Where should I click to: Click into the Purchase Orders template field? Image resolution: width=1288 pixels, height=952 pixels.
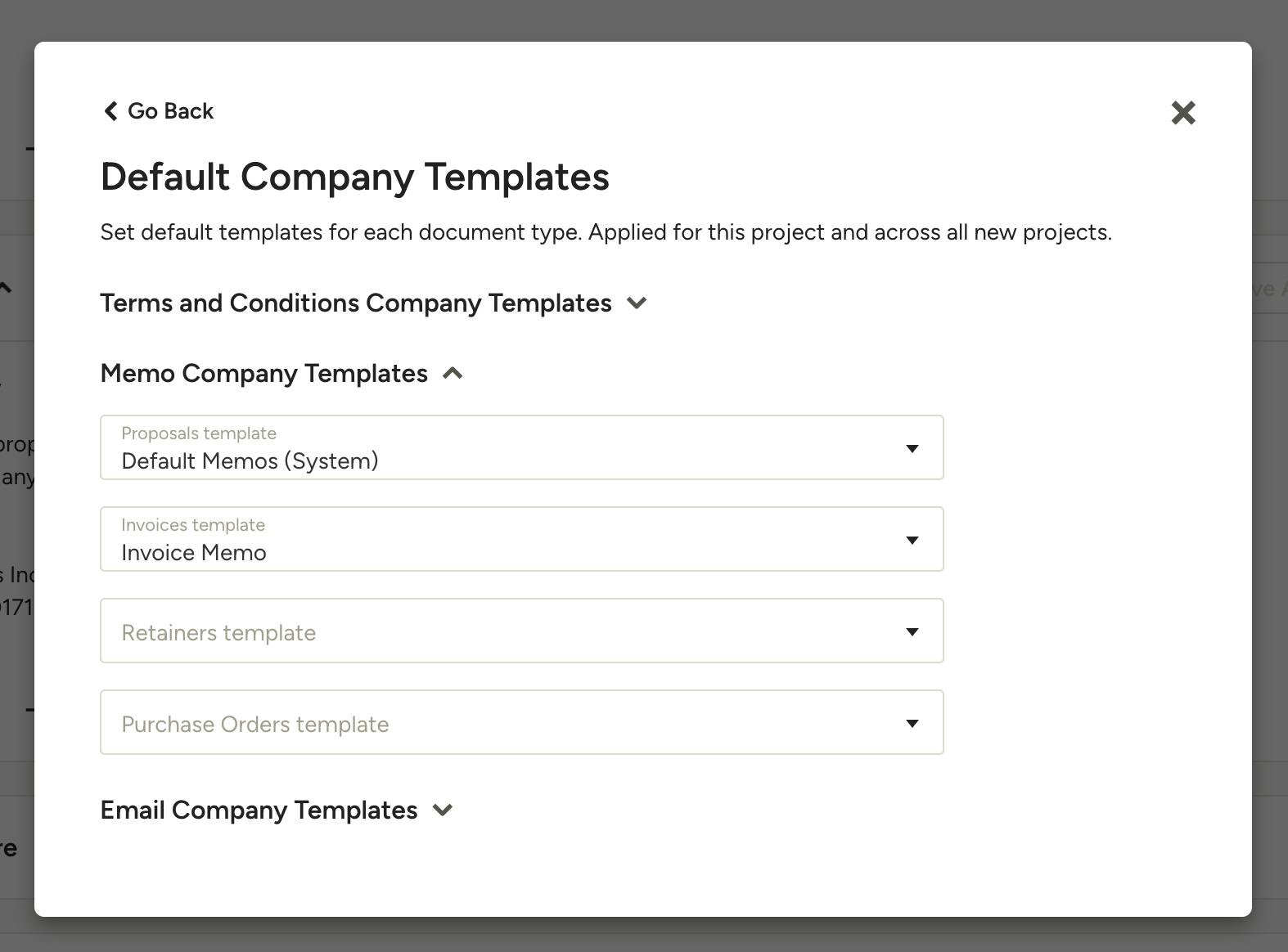click(522, 722)
